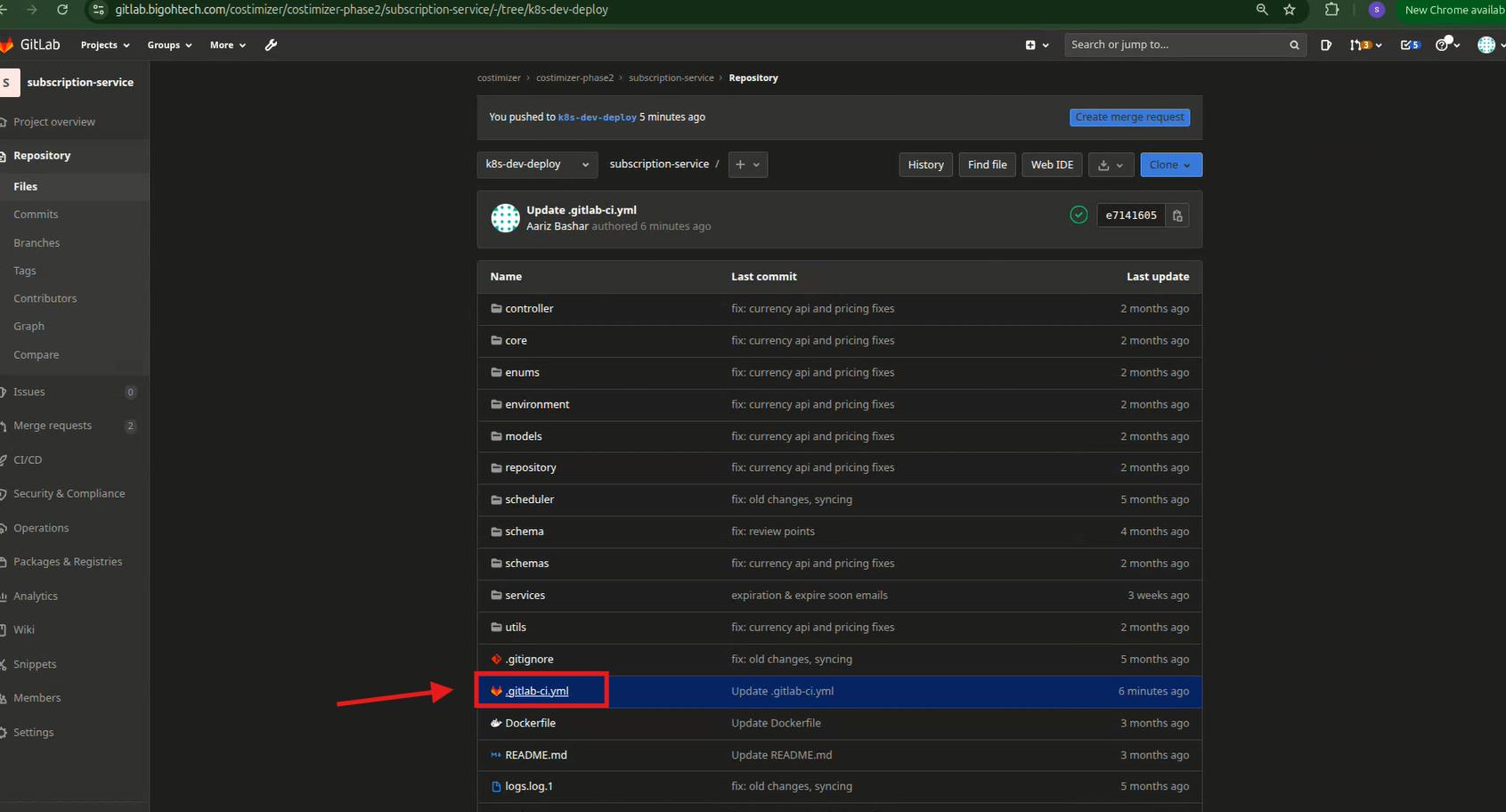
Task: Open the Chrome extensions puzzle icon
Action: 1331,10
